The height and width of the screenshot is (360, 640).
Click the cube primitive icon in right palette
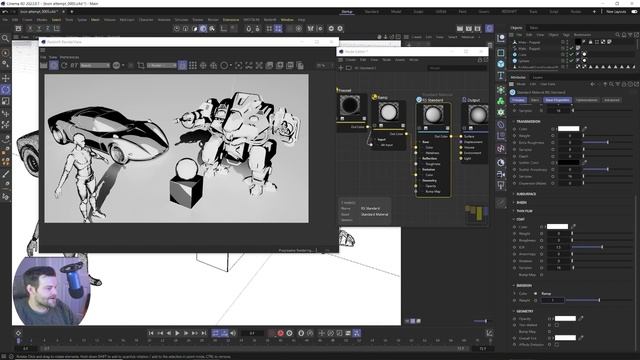point(501,64)
